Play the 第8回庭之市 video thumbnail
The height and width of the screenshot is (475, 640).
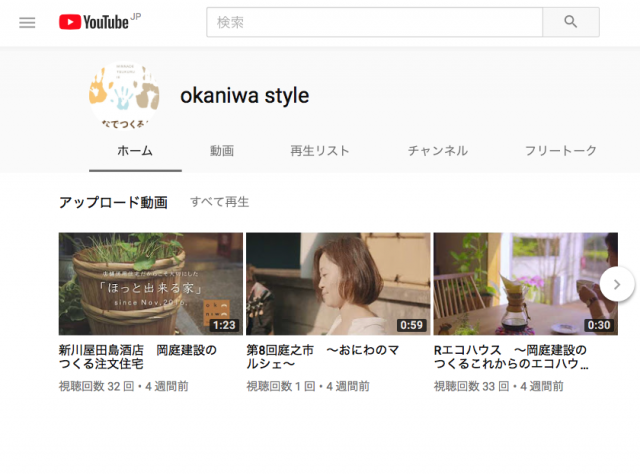[338, 284]
